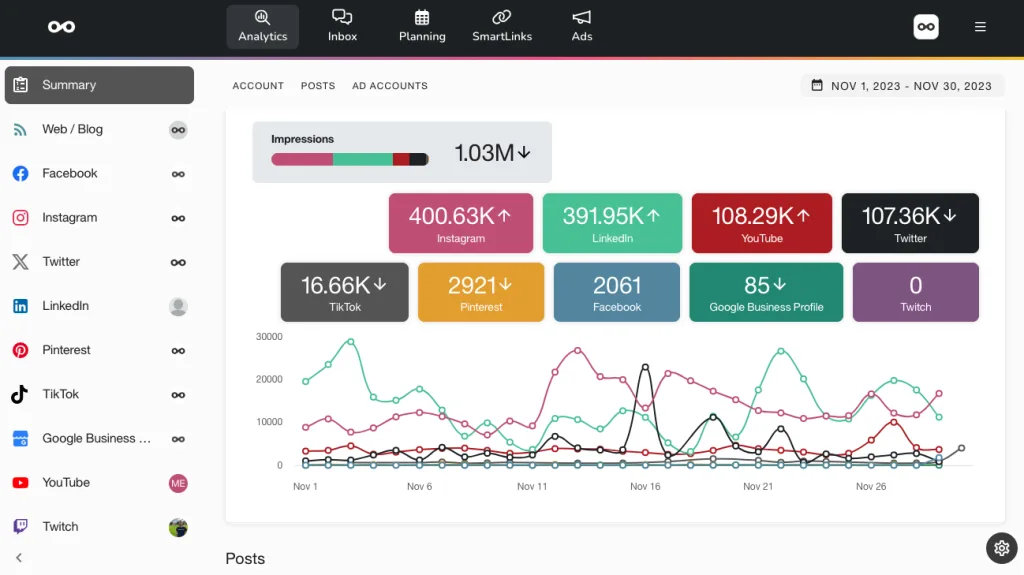
Task: Click the Instagram logo icon in sidebar
Action: [20, 218]
